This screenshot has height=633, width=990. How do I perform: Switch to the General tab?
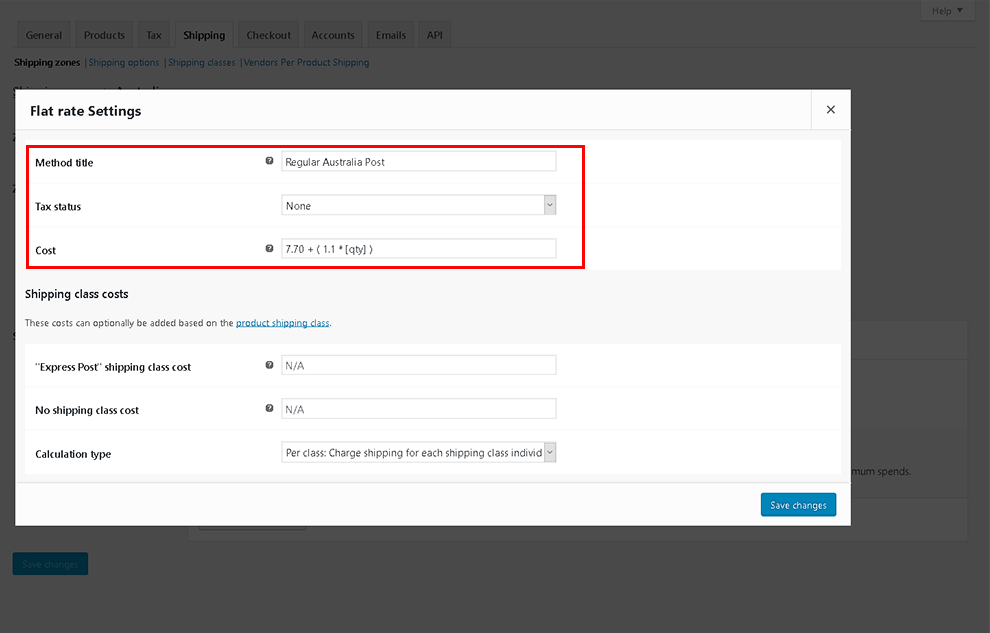click(44, 35)
